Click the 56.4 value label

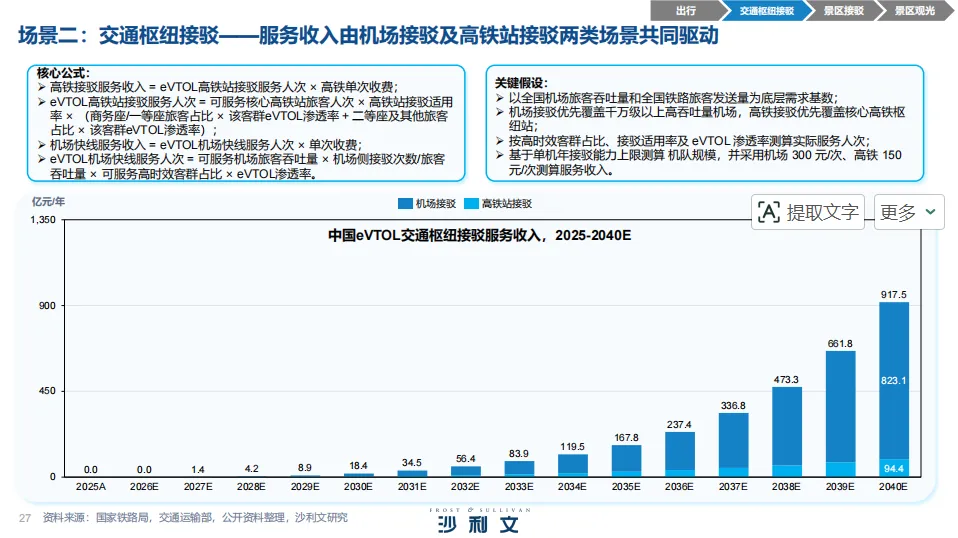466,458
